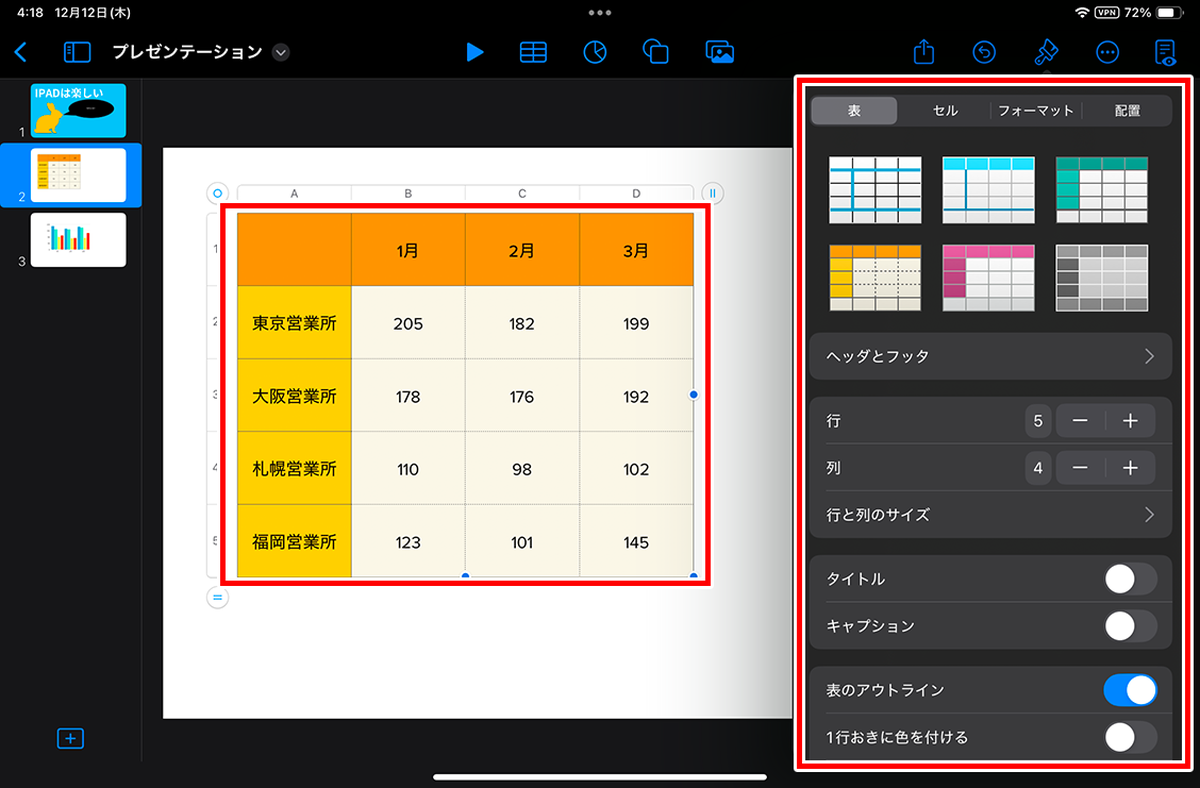Switch to the フォーマット tab

(1036, 111)
